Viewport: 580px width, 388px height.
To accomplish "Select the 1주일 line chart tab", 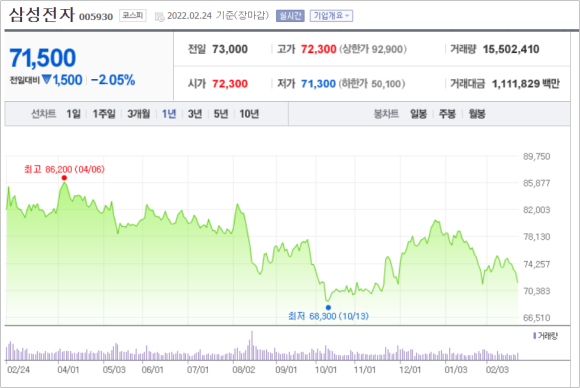I will pos(104,114).
